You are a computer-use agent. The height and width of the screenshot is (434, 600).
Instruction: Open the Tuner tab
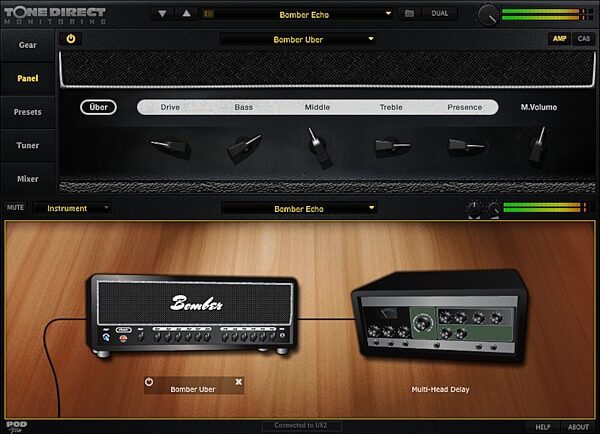tap(28, 145)
